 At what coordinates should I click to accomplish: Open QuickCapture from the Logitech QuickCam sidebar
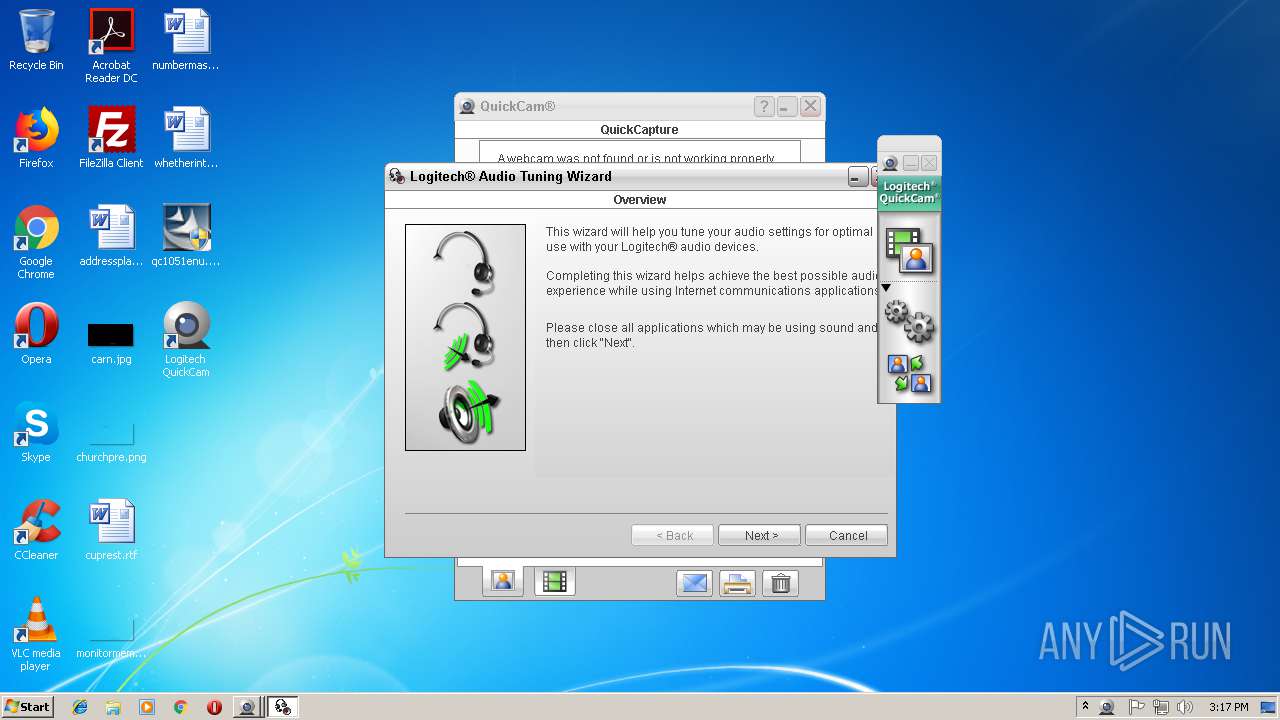(x=909, y=250)
